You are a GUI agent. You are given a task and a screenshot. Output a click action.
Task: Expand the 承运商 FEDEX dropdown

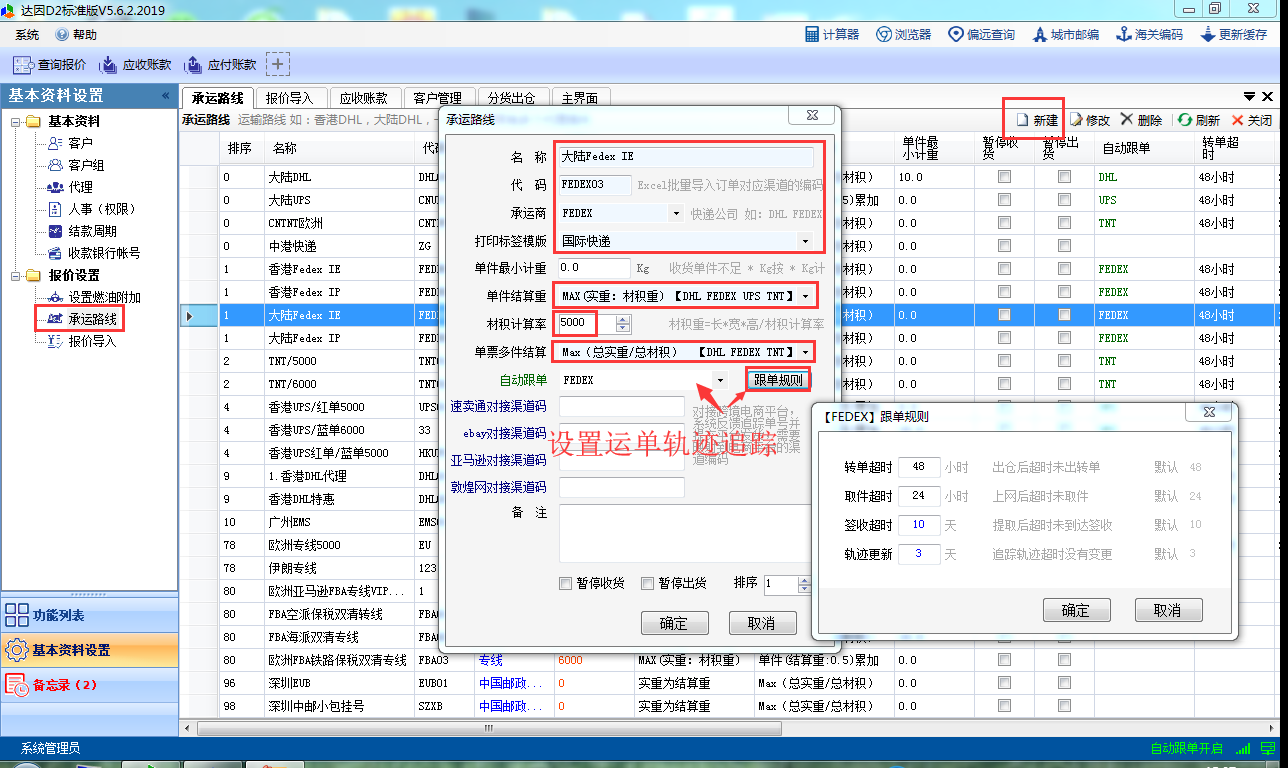coord(676,214)
